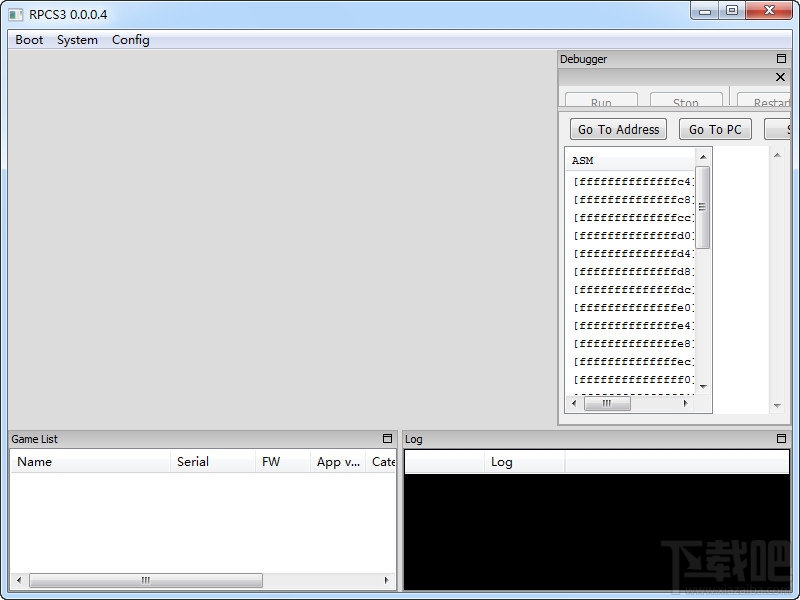Click the ASM column header
800x600 pixels.
630,160
